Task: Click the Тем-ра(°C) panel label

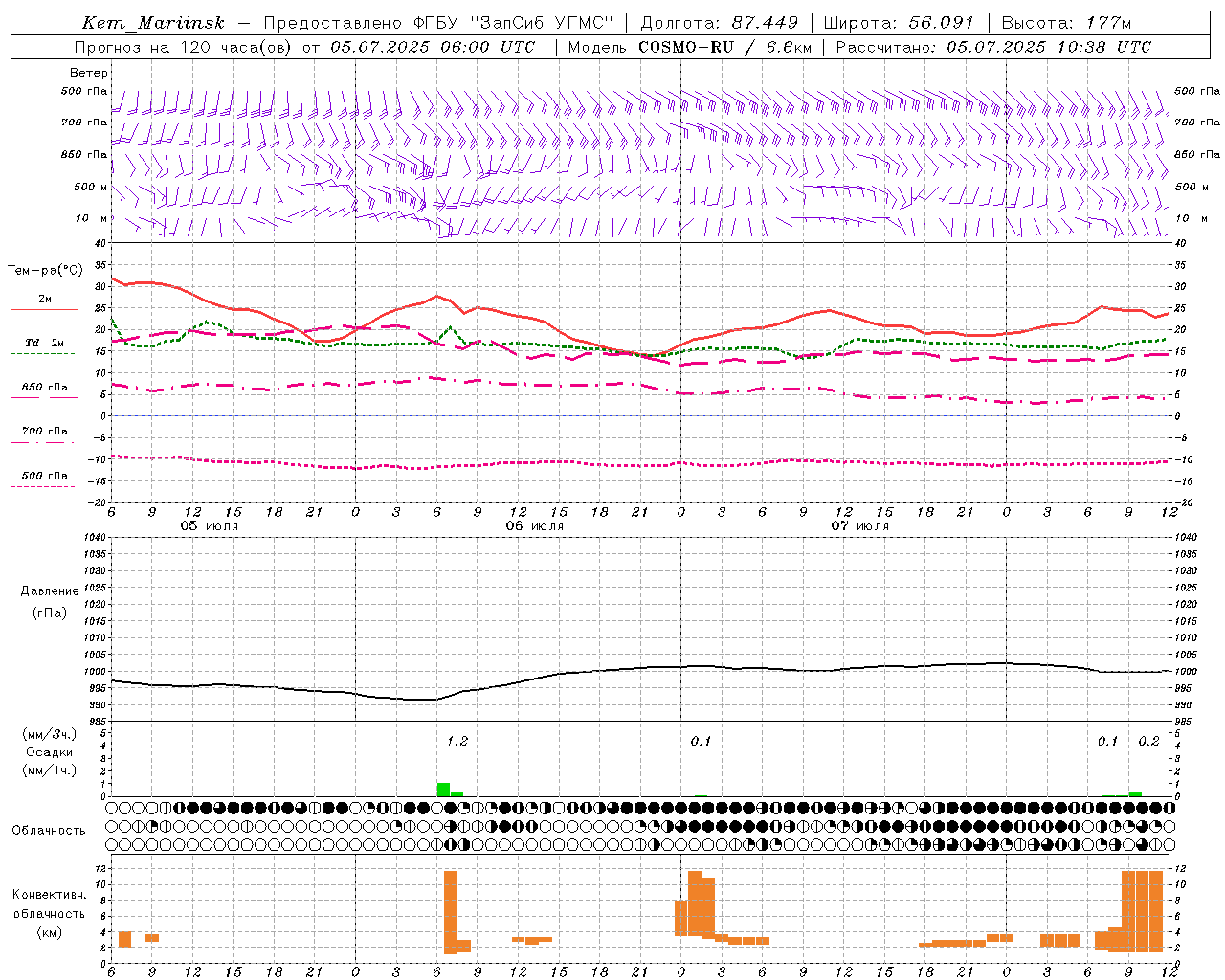Action: point(45,271)
